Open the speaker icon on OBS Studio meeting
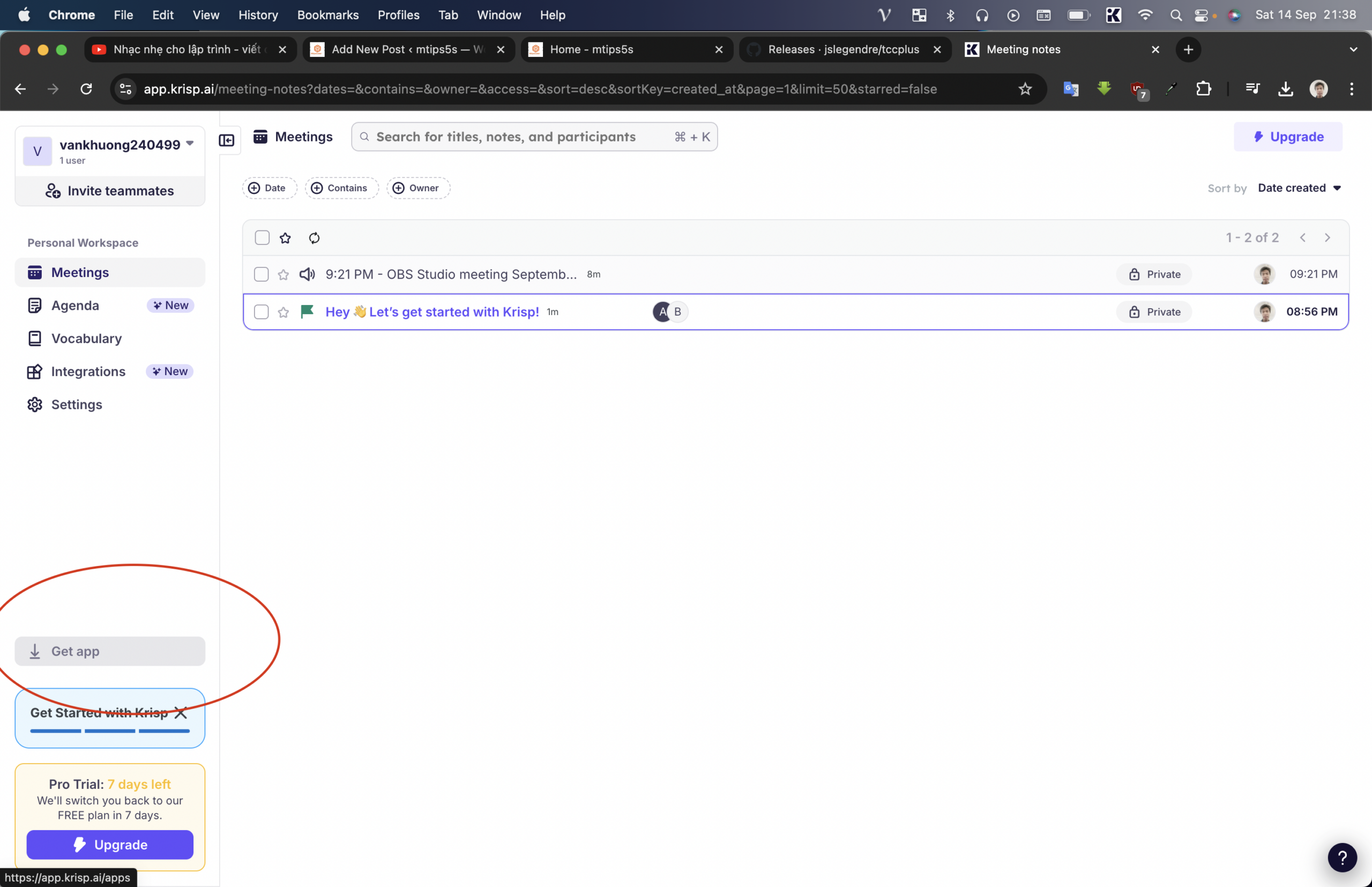The image size is (1372, 887). pos(307,274)
